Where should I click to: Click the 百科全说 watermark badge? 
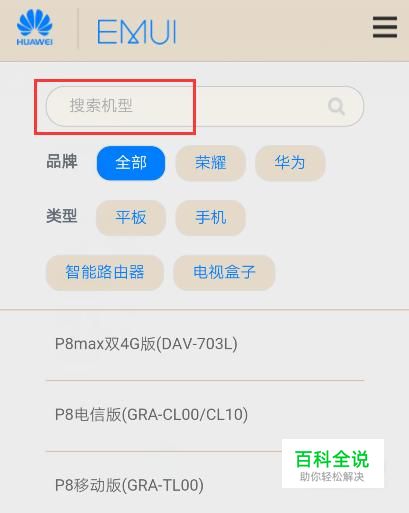(x=333, y=464)
